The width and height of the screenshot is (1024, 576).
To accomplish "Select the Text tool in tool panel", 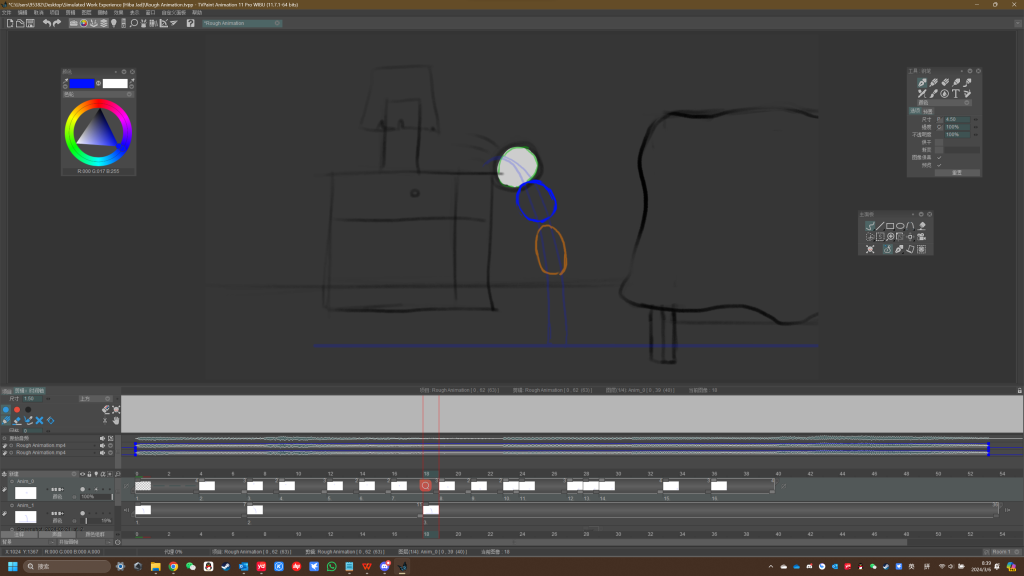I will click(x=956, y=93).
